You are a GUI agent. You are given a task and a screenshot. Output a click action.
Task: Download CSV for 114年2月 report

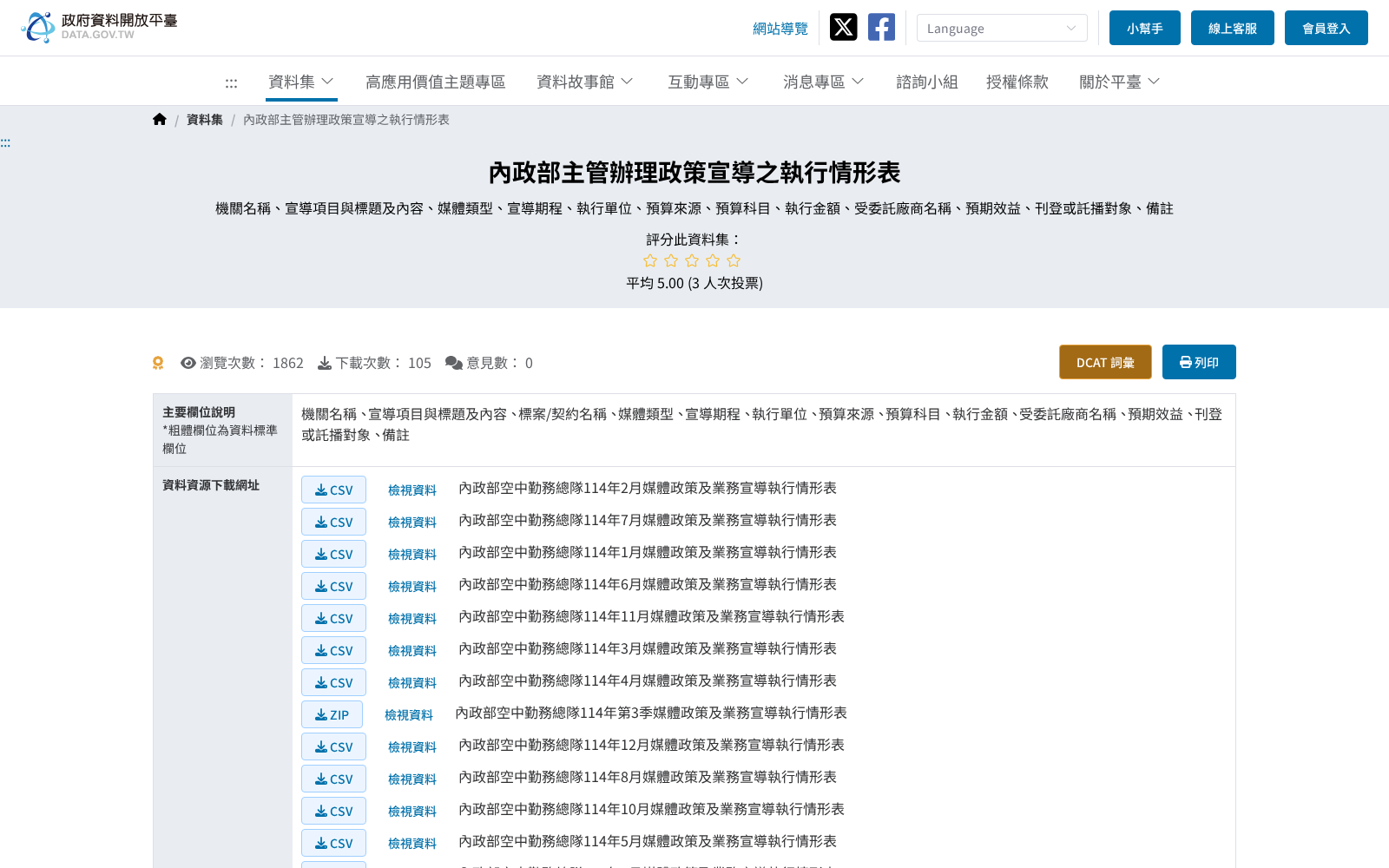tap(333, 490)
